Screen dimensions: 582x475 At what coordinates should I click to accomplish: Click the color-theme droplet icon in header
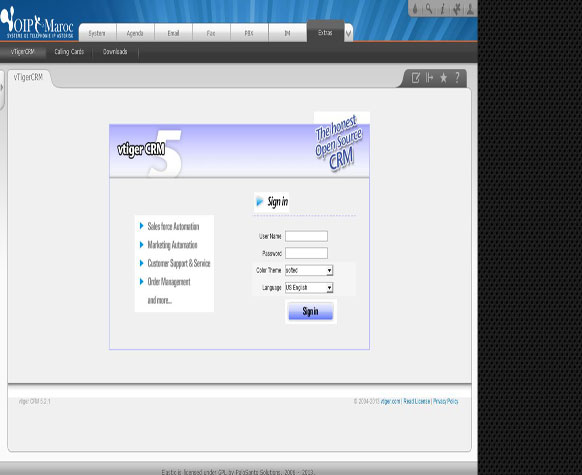click(x=415, y=9)
